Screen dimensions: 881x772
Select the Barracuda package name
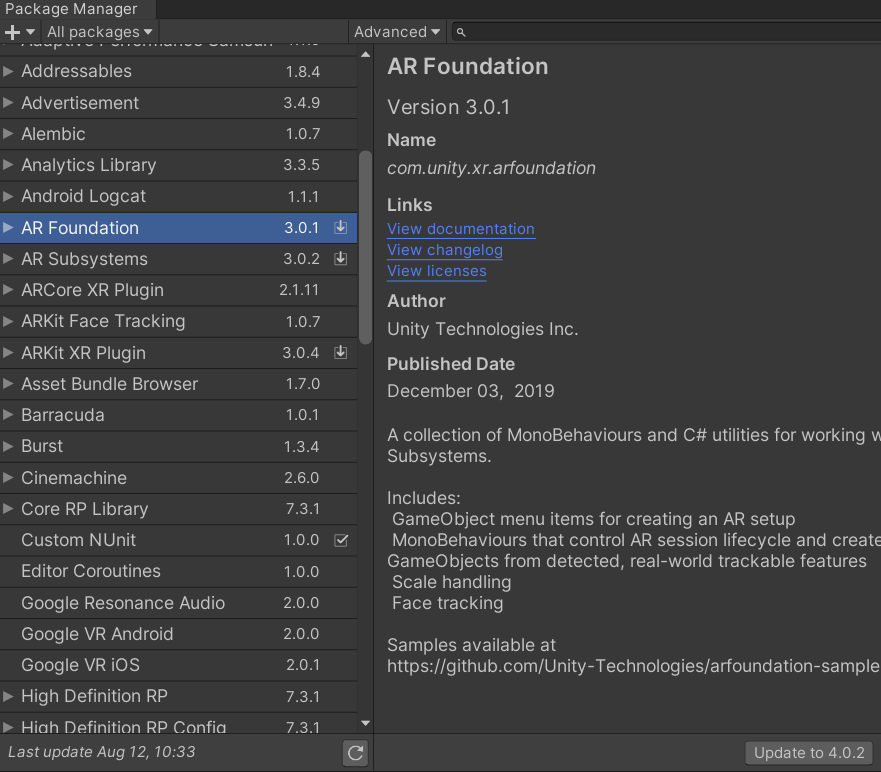[63, 415]
